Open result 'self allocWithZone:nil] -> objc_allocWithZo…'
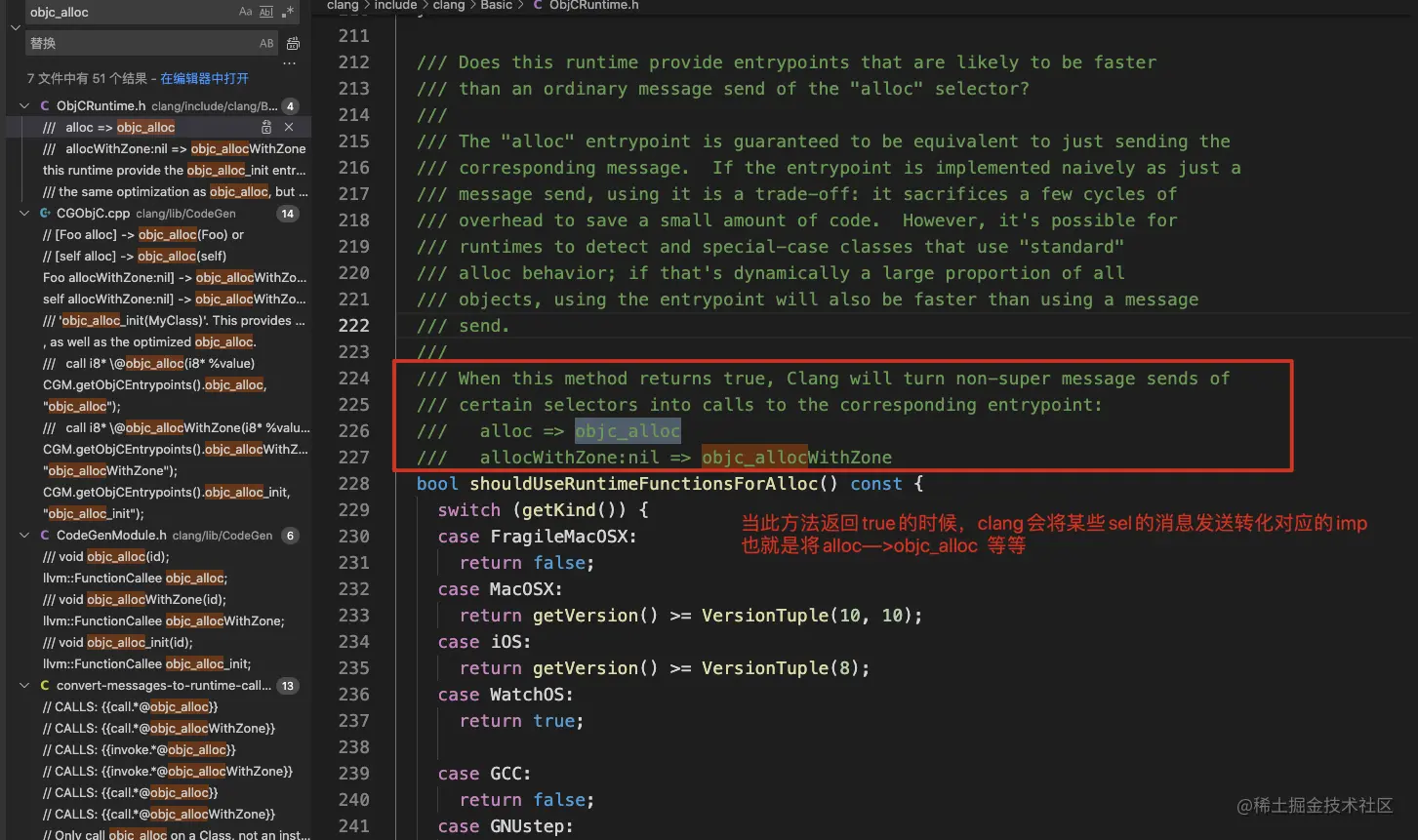This screenshot has width=1418, height=840. click(175, 300)
